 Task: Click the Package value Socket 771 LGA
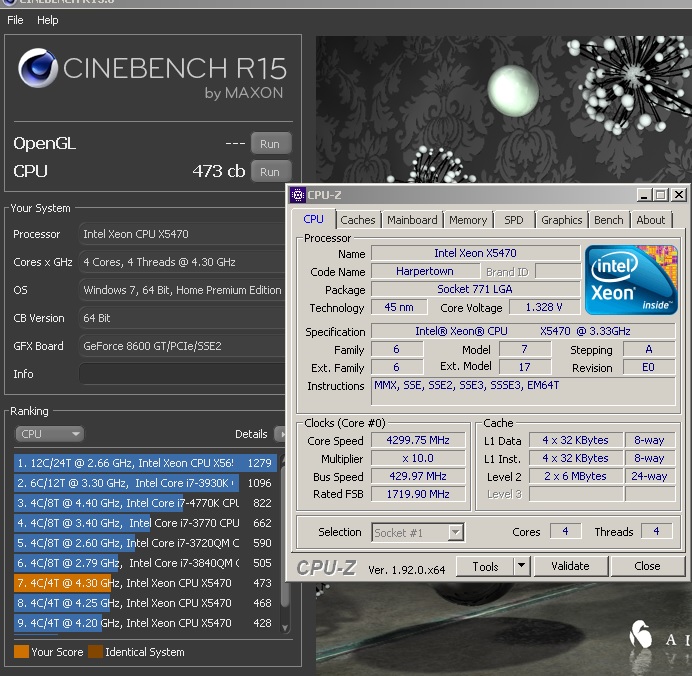[475, 289]
